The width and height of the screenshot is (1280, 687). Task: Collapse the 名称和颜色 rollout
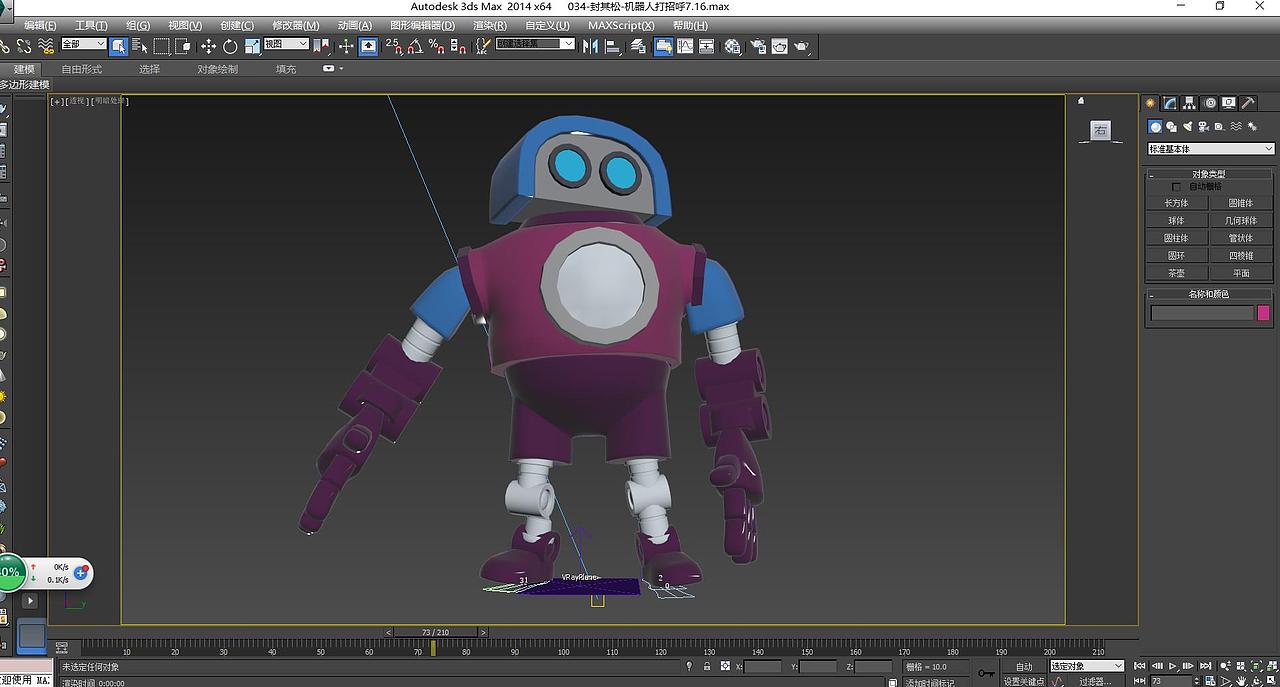click(1209, 294)
